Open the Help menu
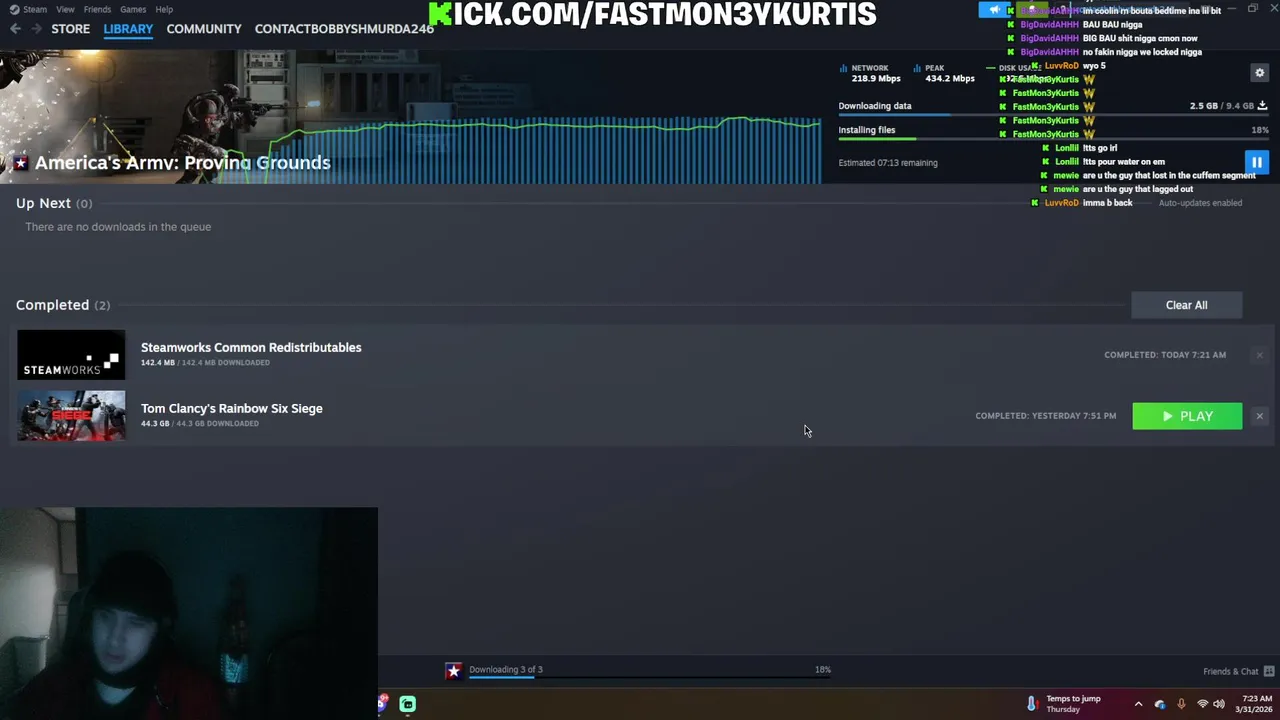This screenshot has width=1280, height=720. point(164,9)
